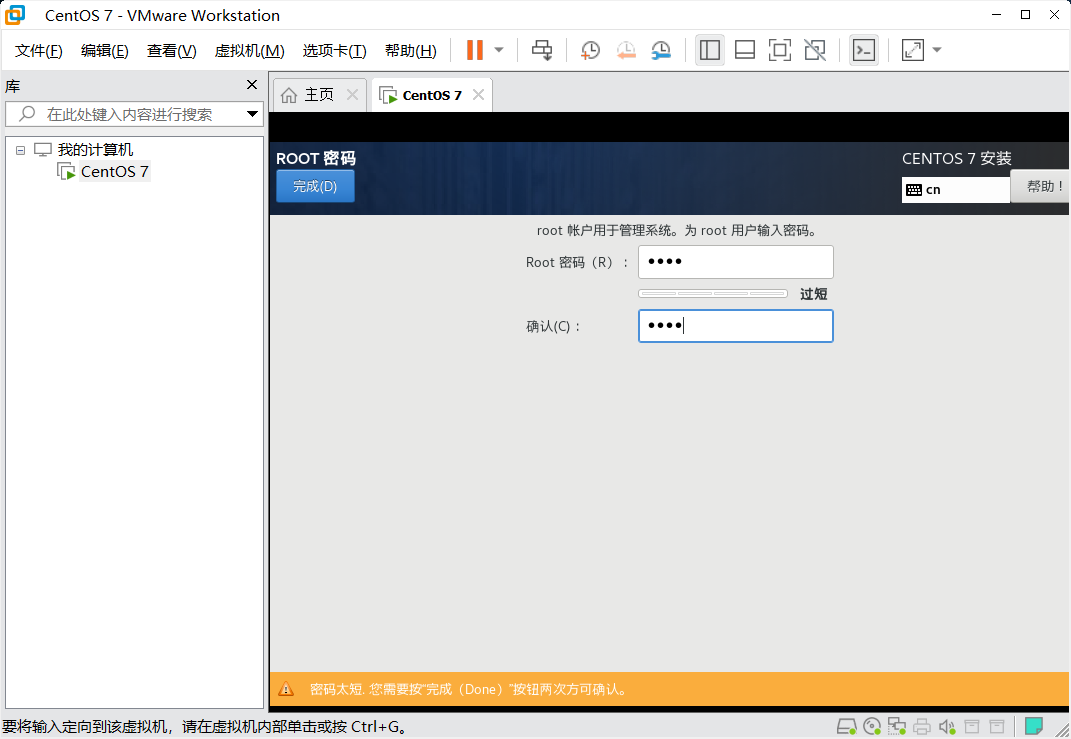The image size is (1071, 739).
Task: Click the second grey device icon after the sound icon
Action: [997, 726]
